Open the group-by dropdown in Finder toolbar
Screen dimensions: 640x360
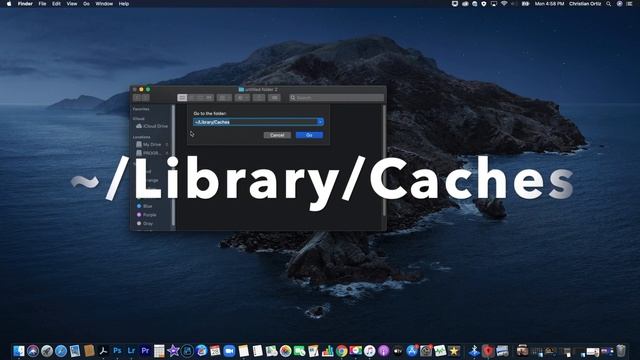[224, 98]
